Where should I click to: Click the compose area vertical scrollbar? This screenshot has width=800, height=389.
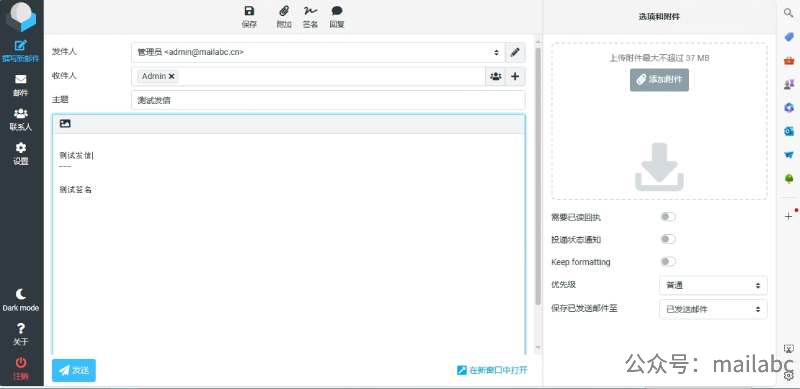pos(538,176)
